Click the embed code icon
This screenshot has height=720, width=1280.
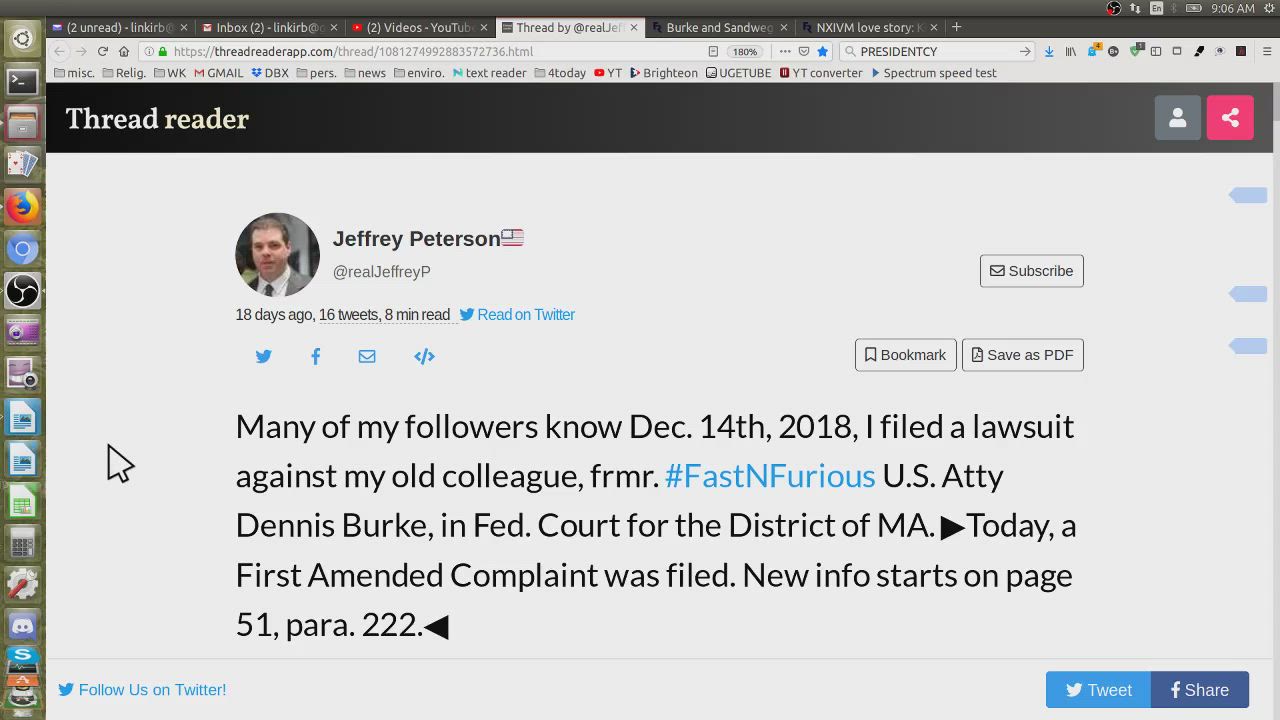[x=424, y=356]
